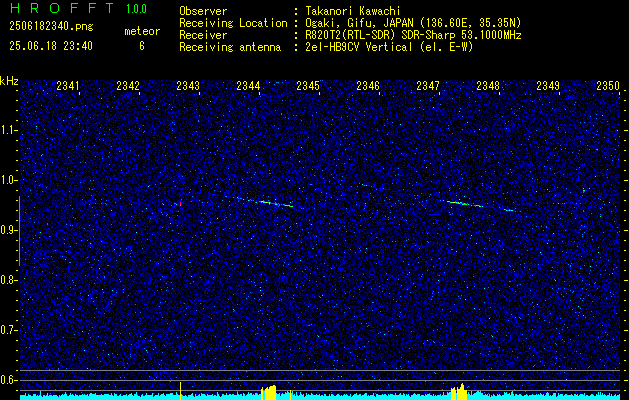
Task: Click the 'meteor' label
Action: coord(142,31)
